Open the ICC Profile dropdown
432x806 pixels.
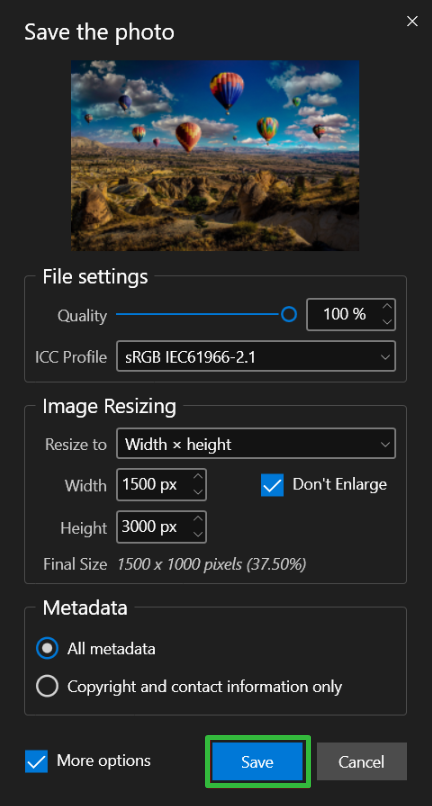(256, 356)
